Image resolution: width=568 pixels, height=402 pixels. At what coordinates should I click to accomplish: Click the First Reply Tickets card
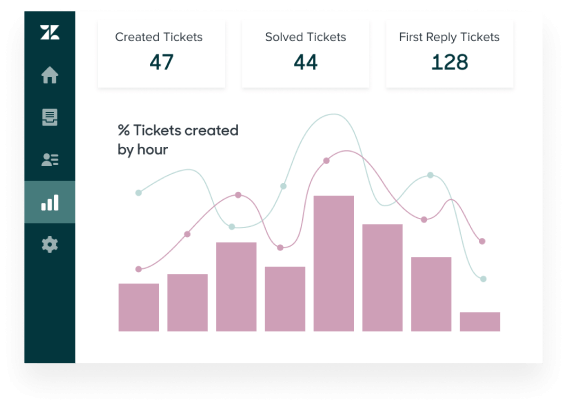click(x=450, y=54)
